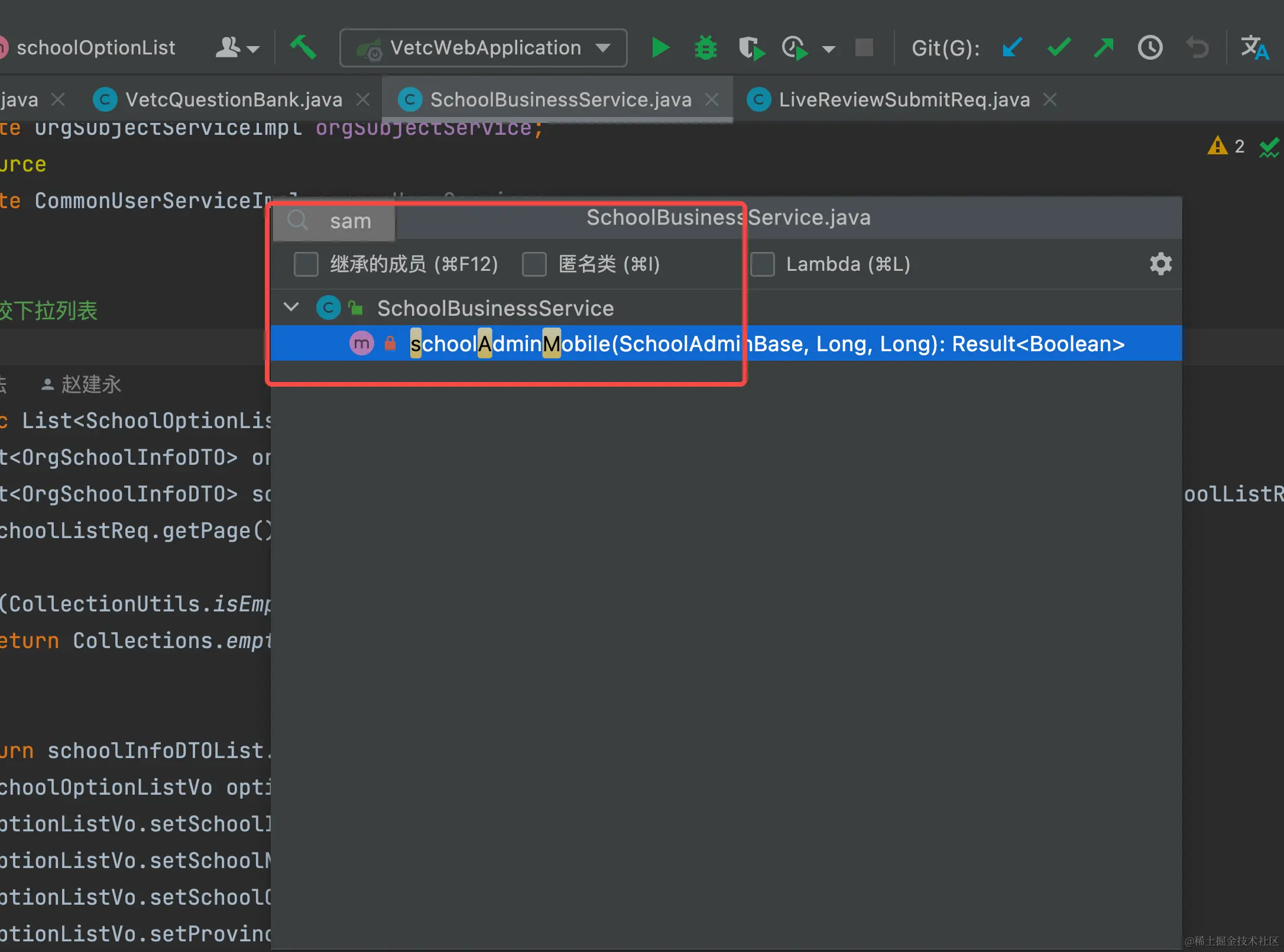Open Git history clock icon
The width and height of the screenshot is (1284, 952).
pyautogui.click(x=1150, y=48)
